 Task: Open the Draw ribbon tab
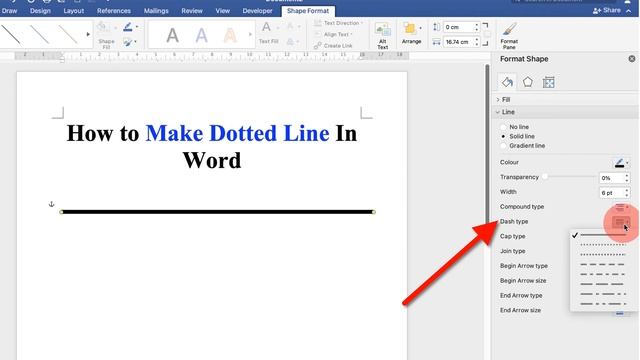9,11
